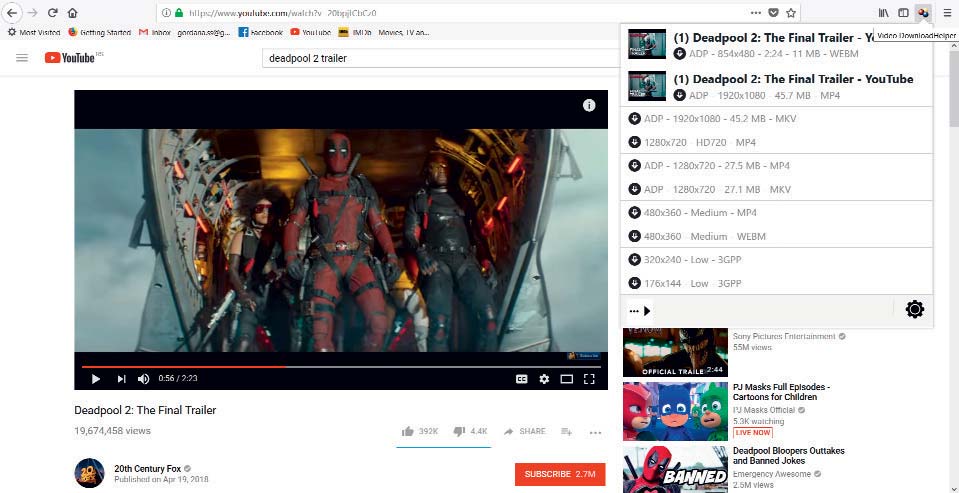
Task: Open the 20th Century Fox channel avatar
Action: 89,473
